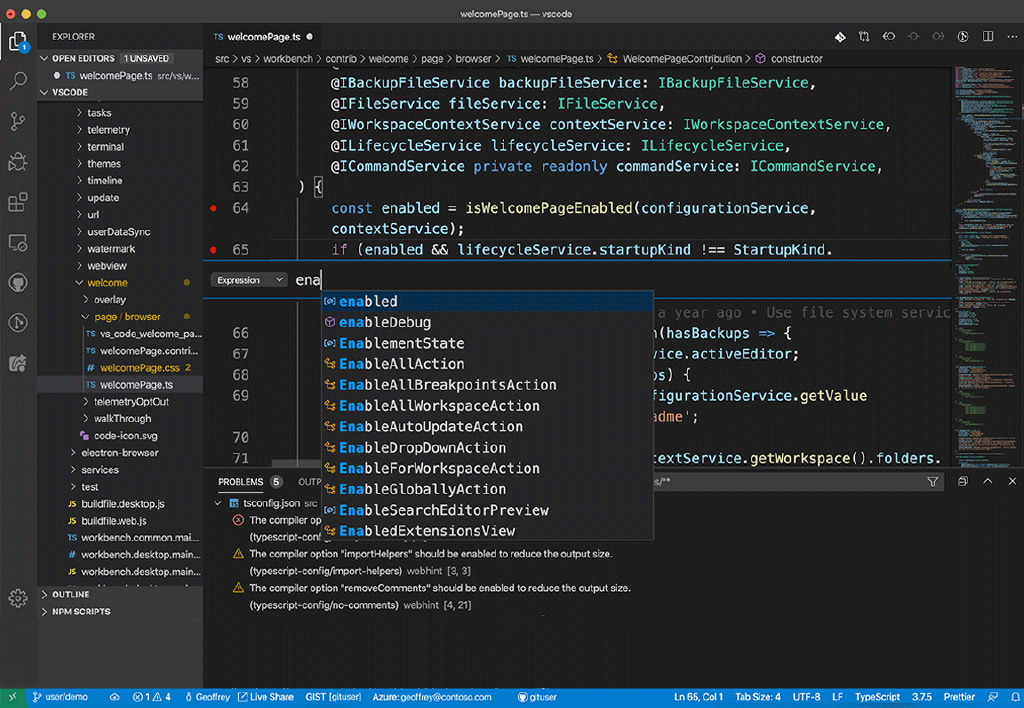
Task: Open the Extensions view icon
Action: pyautogui.click(x=18, y=202)
